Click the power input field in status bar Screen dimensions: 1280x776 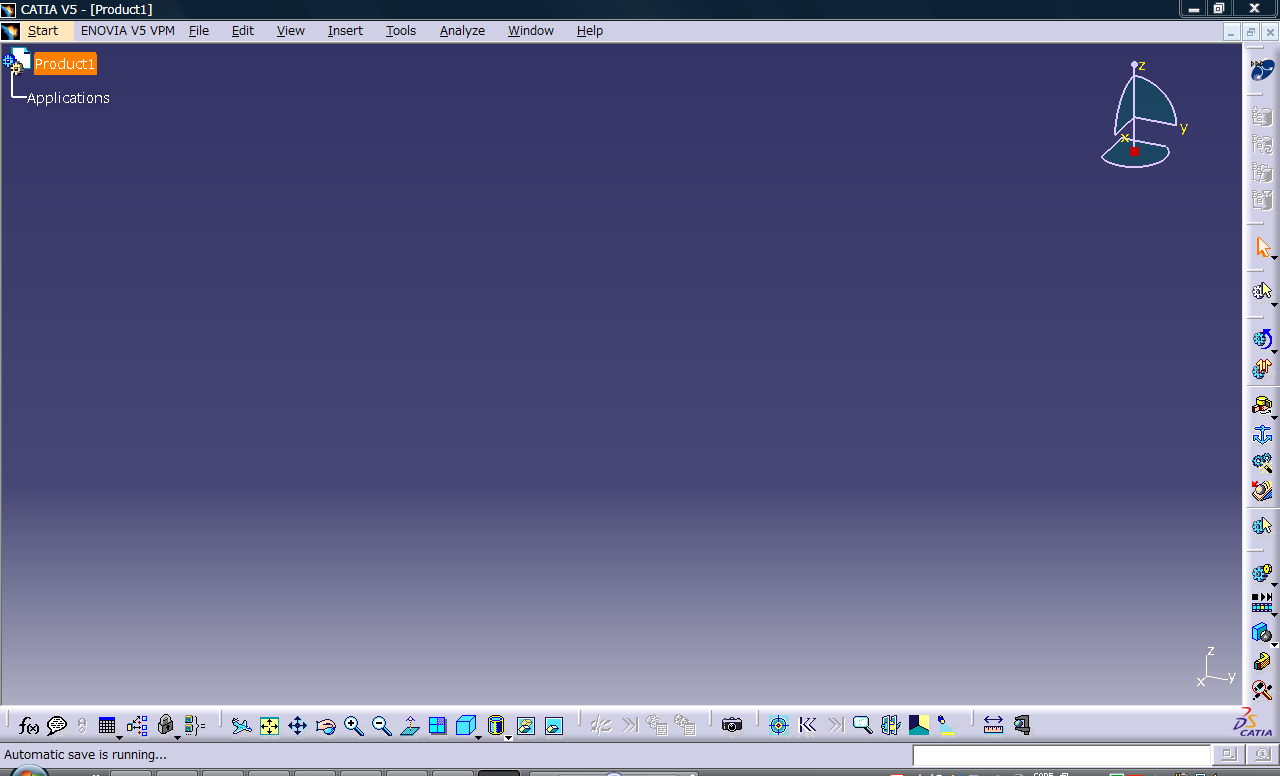(1062, 755)
